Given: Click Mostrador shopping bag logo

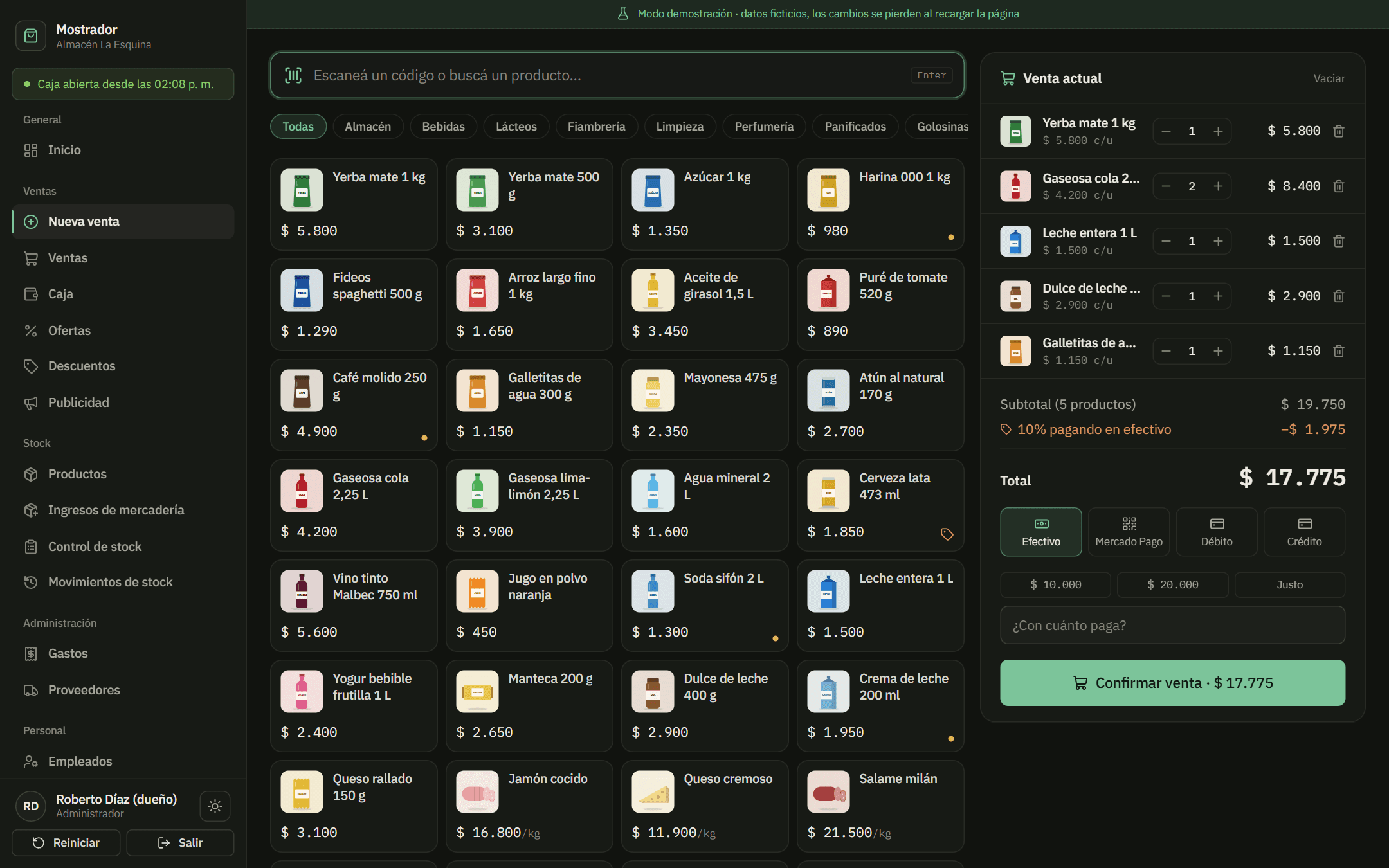Looking at the screenshot, I should [31, 36].
